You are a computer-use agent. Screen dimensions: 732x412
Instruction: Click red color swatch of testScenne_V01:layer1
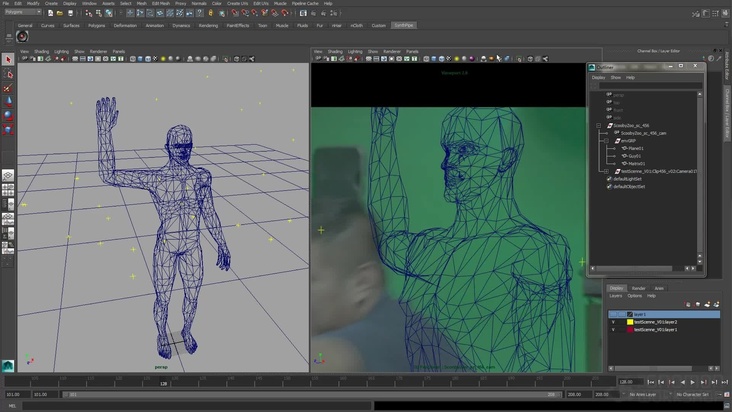point(630,329)
